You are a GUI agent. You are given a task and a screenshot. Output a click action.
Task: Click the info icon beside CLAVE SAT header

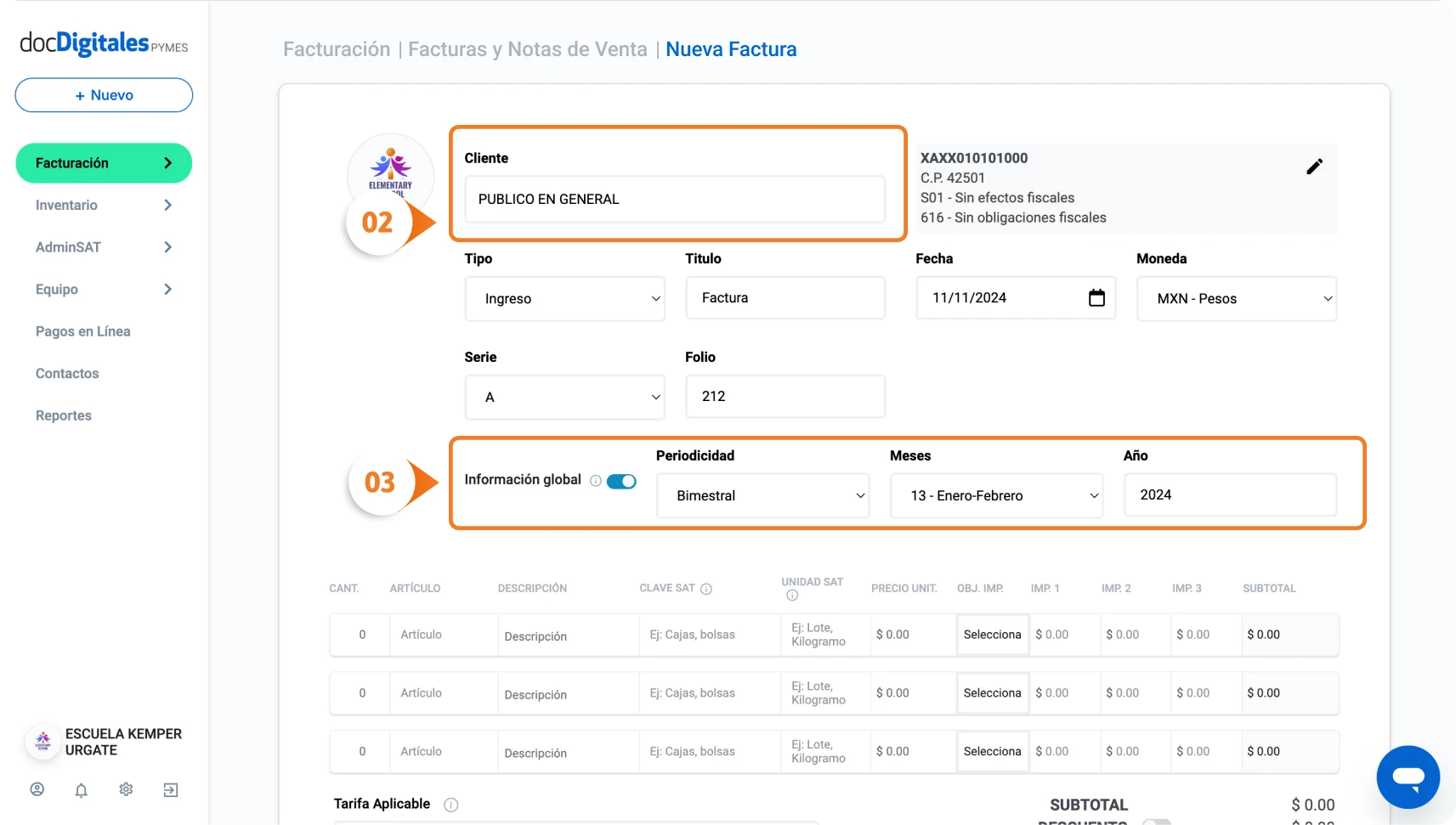(705, 589)
